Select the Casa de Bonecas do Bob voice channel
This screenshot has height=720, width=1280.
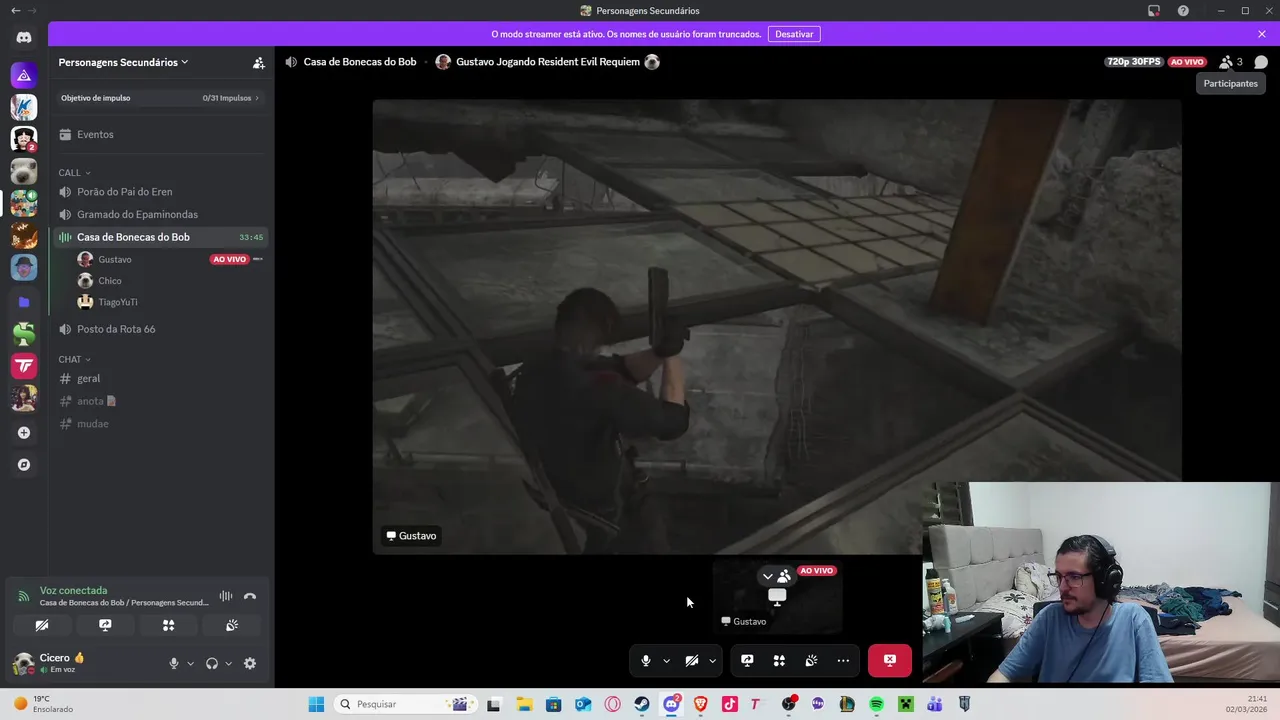coord(160,237)
